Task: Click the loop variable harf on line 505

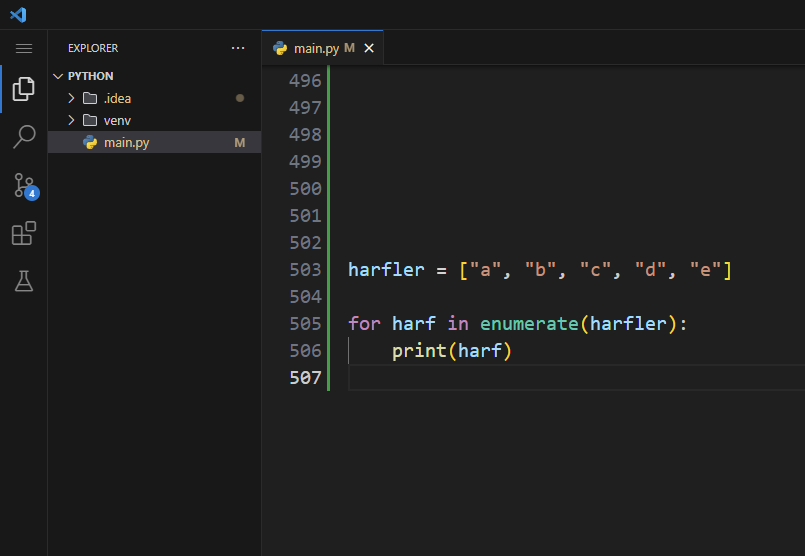Action: tap(414, 323)
